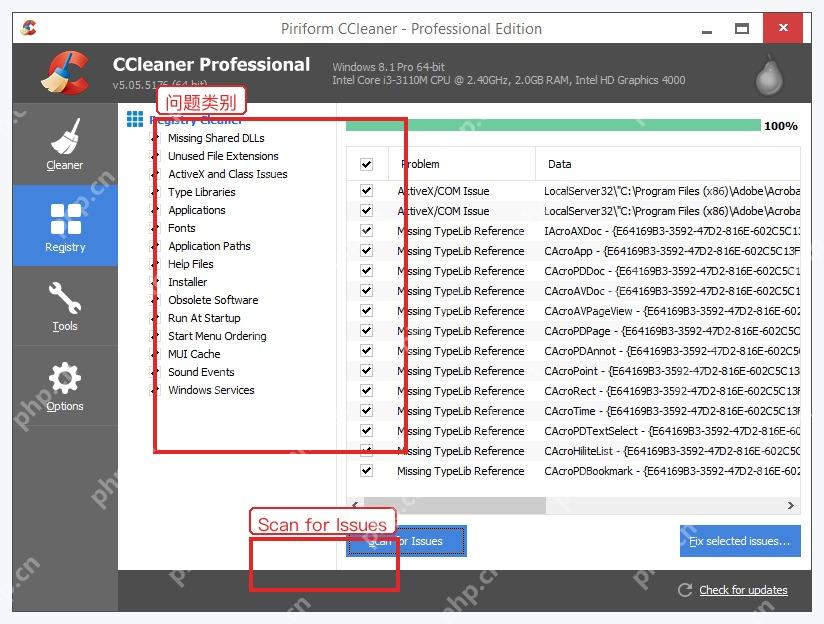Select Help Files category
Screen dimensions: 824x624
tap(190, 264)
